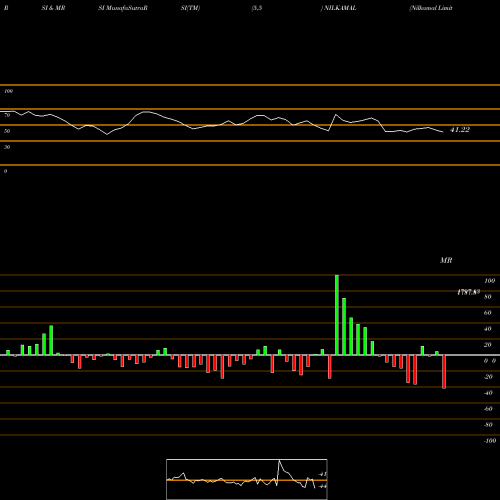
Task: Click the 60 axis label in MR panel
Action: click(488, 313)
